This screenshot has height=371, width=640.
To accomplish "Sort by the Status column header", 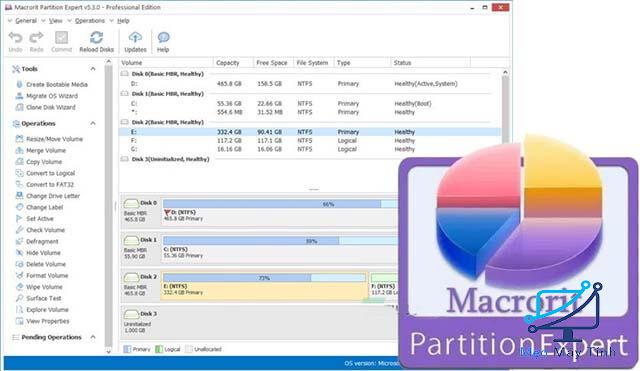I will point(430,63).
